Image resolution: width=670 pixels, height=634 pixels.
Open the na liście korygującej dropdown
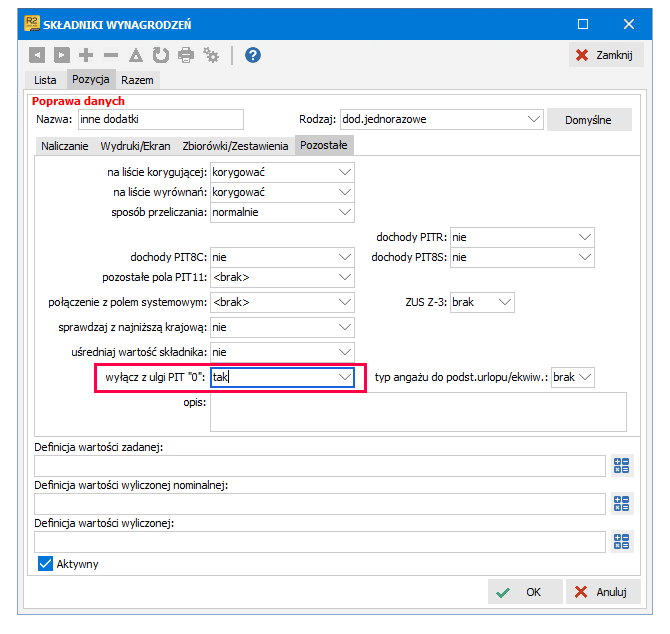(x=345, y=172)
